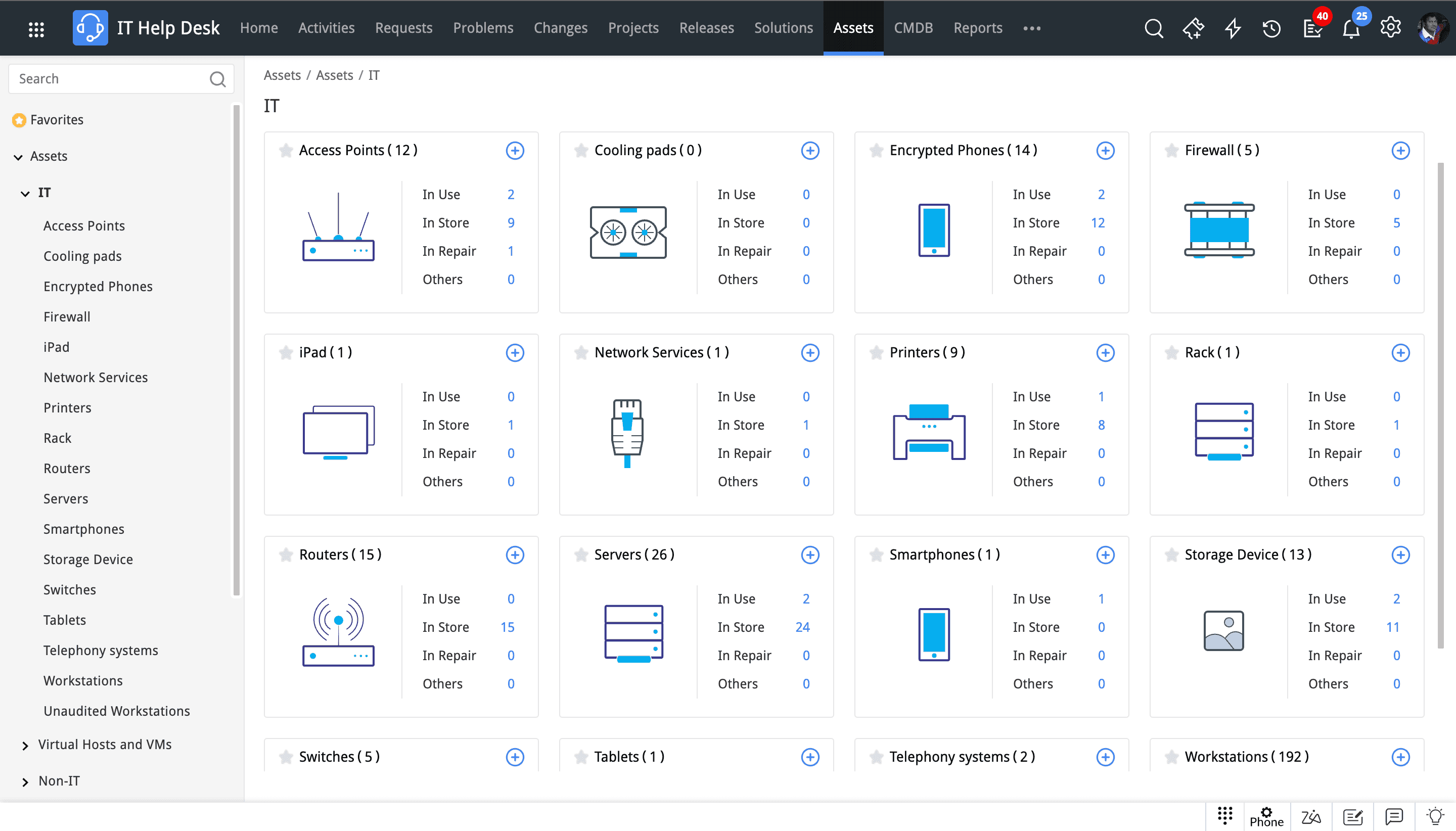The height and width of the screenshot is (831, 1456).
Task: Open Favorites in sidebar
Action: 57,120
